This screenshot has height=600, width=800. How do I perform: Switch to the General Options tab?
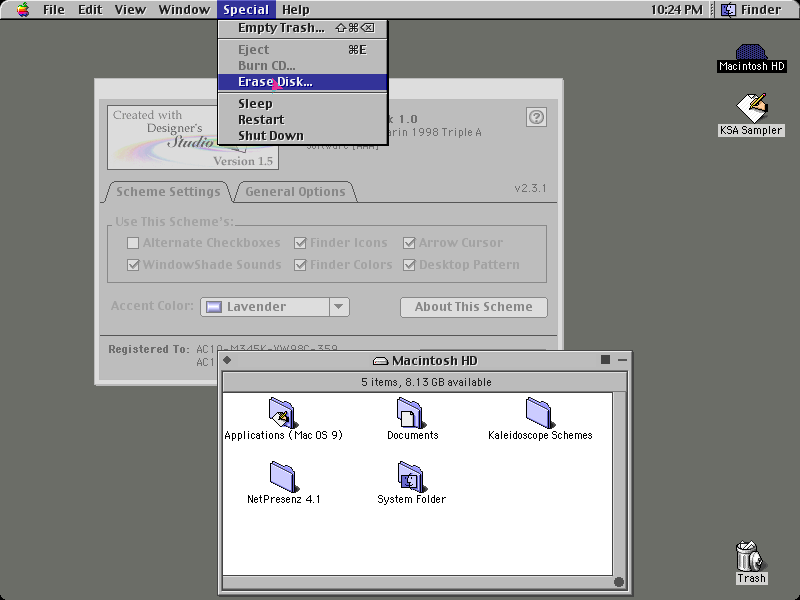click(295, 192)
